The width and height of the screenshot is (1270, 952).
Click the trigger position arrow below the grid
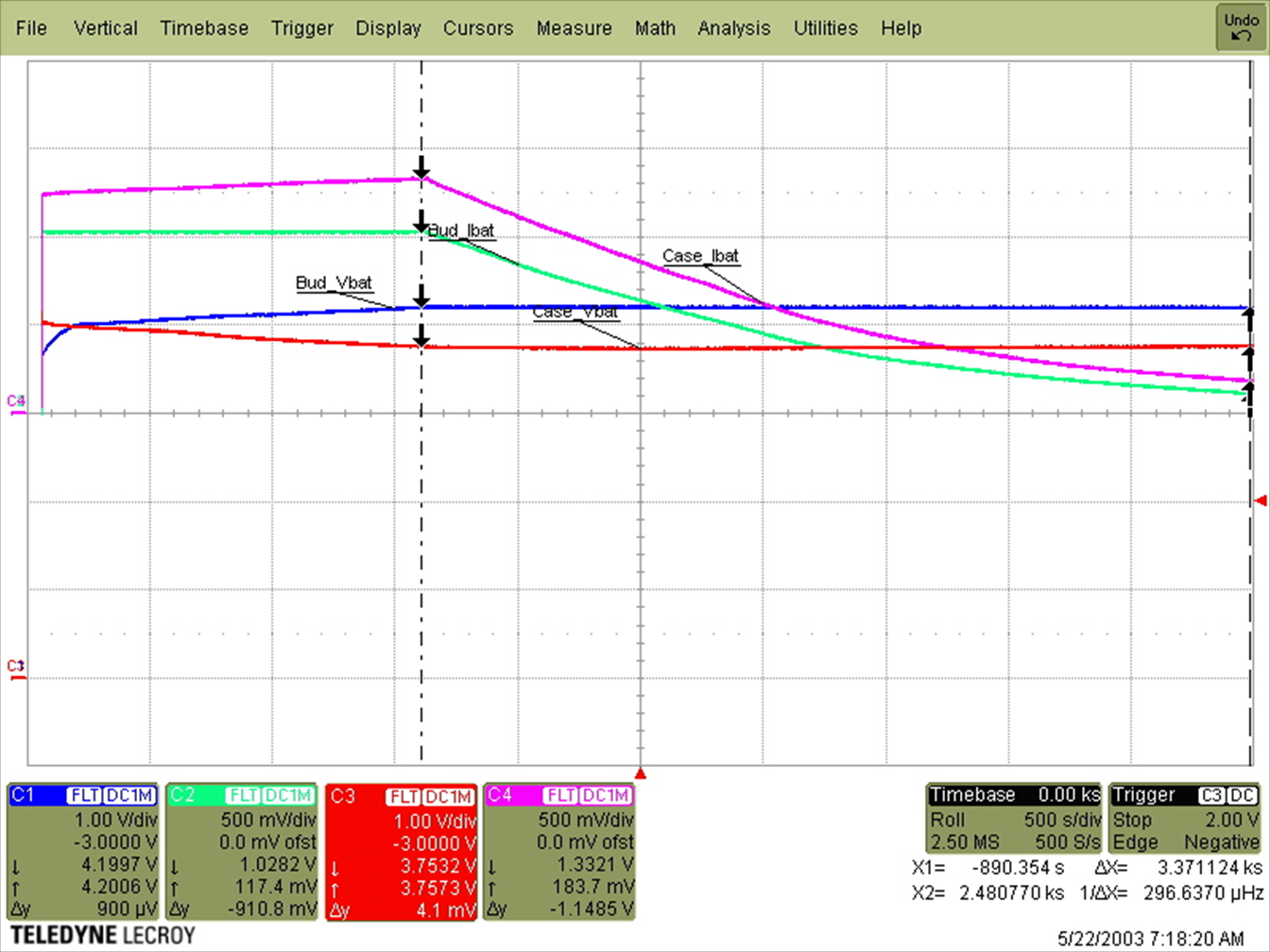[x=642, y=773]
